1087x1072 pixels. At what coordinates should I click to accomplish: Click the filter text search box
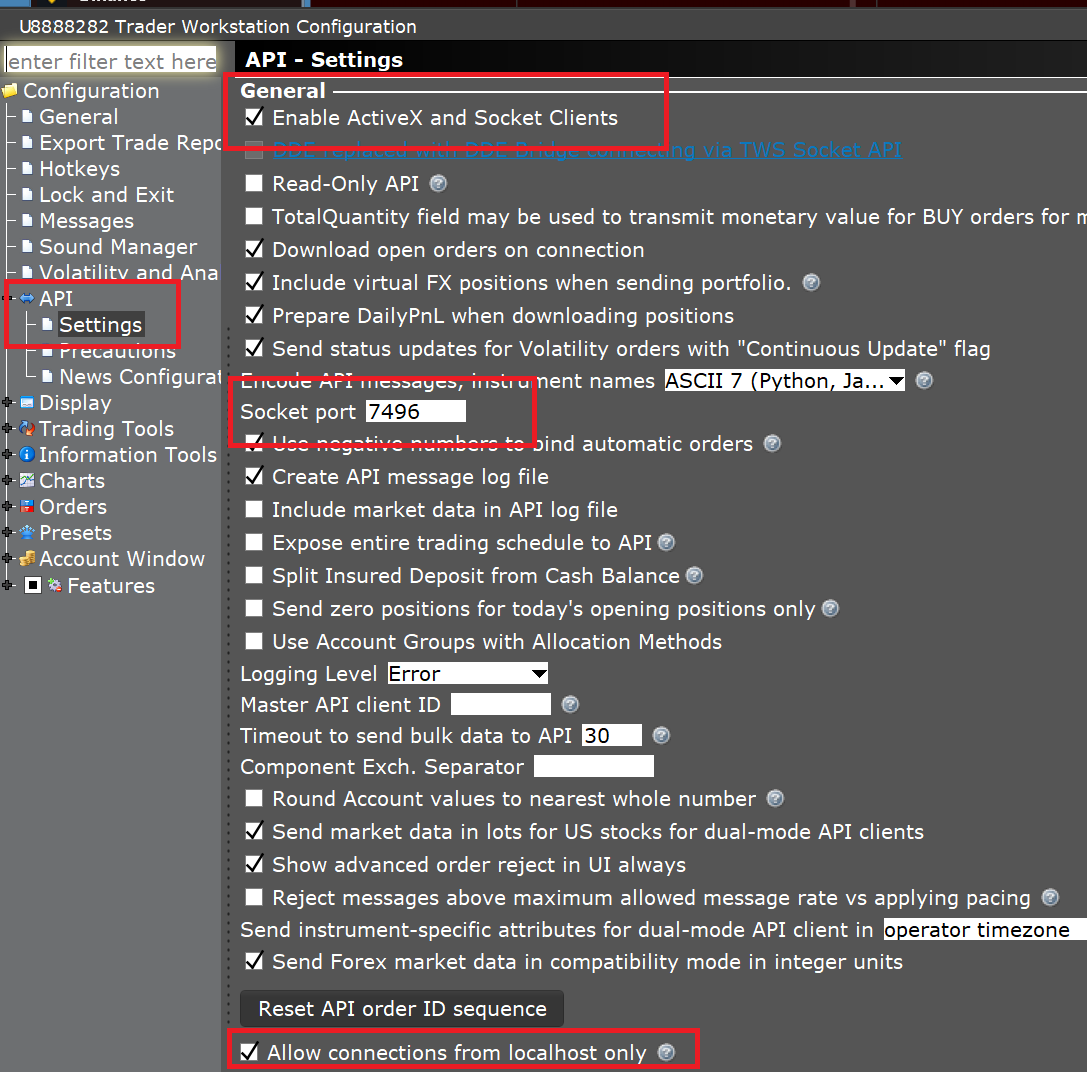(112, 61)
